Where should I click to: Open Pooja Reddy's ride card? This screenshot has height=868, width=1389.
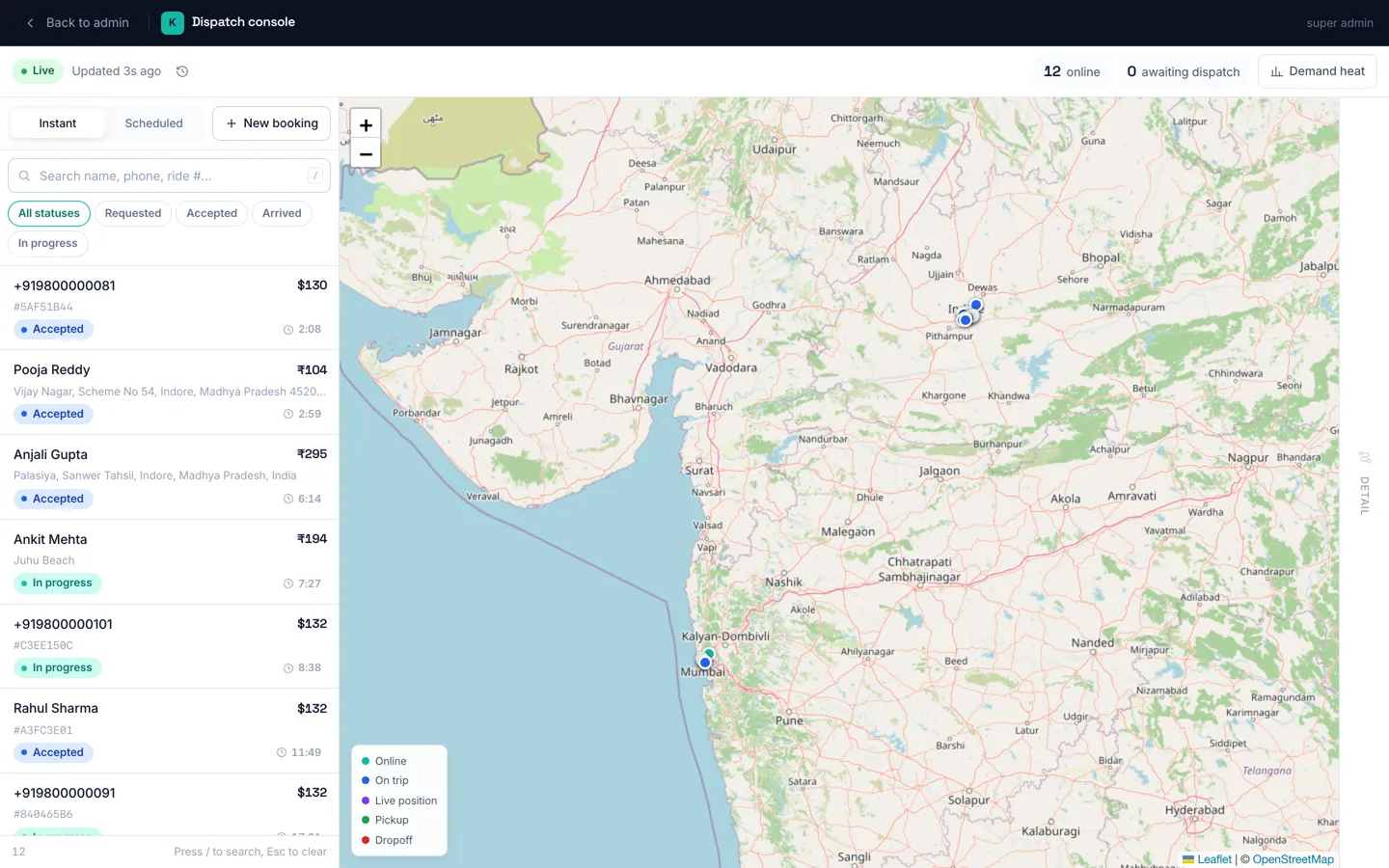coord(169,393)
